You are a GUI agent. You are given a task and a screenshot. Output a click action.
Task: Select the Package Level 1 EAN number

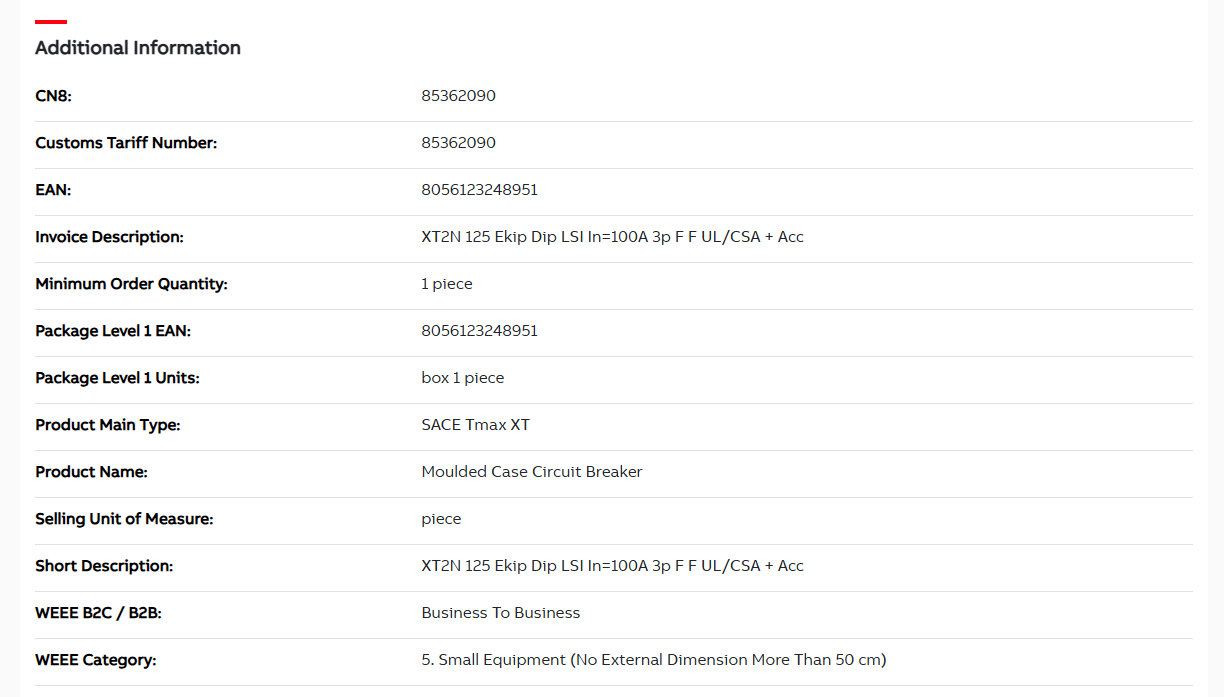point(479,331)
